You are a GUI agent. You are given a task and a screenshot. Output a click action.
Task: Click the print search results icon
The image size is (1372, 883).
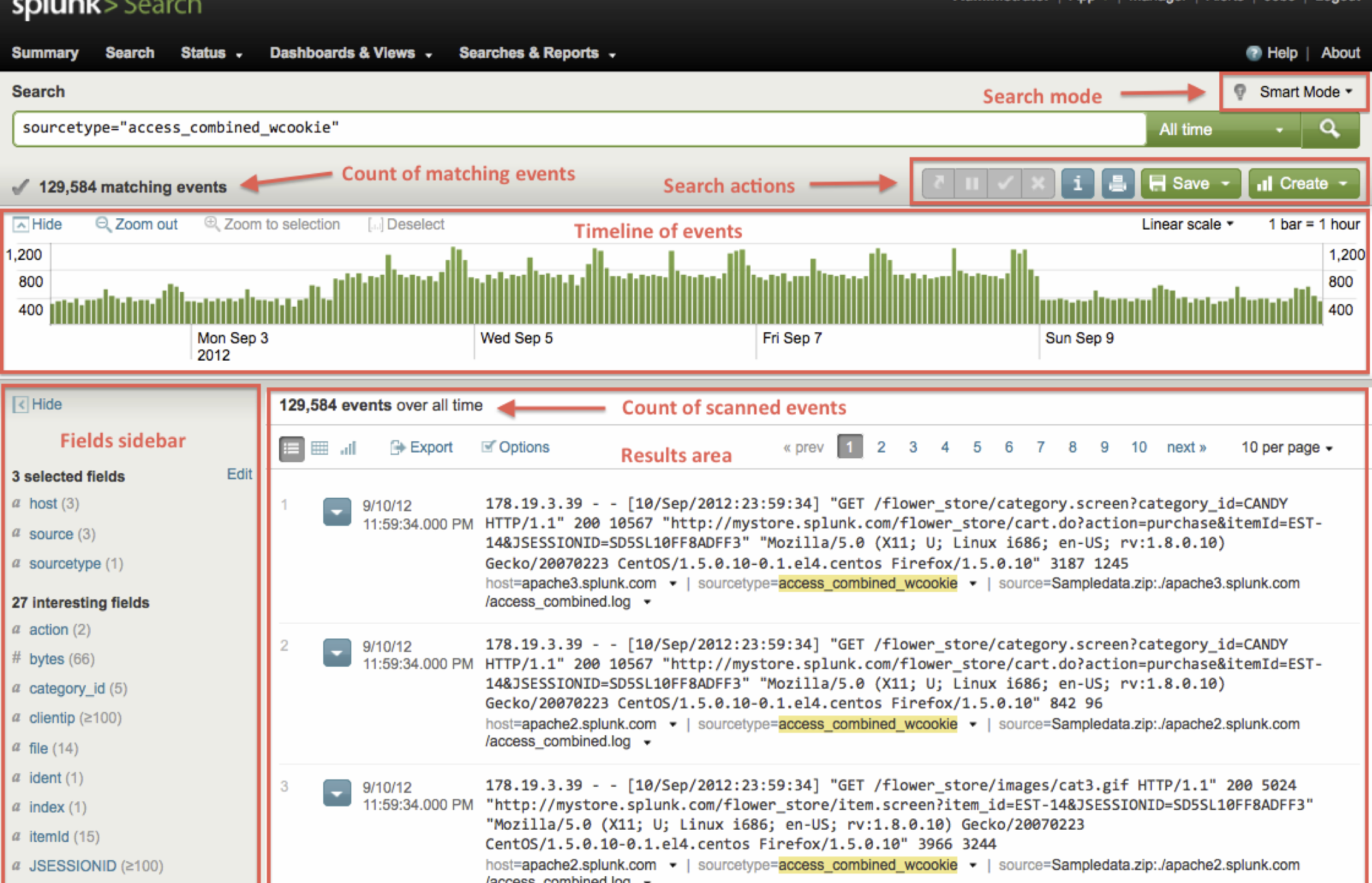(x=1117, y=183)
